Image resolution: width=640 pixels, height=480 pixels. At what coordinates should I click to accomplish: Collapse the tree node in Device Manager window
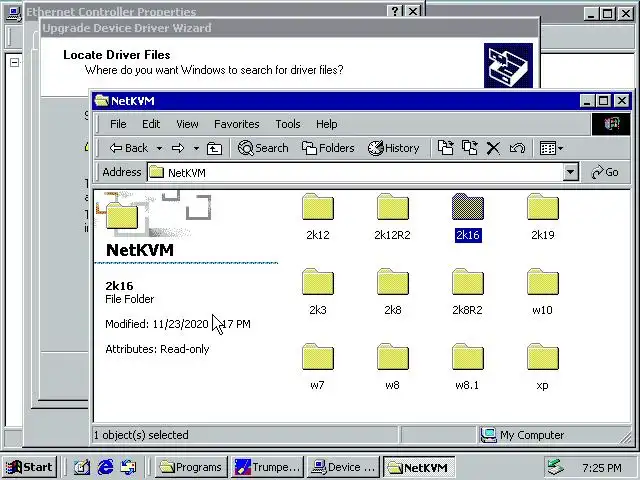tap(14, 62)
